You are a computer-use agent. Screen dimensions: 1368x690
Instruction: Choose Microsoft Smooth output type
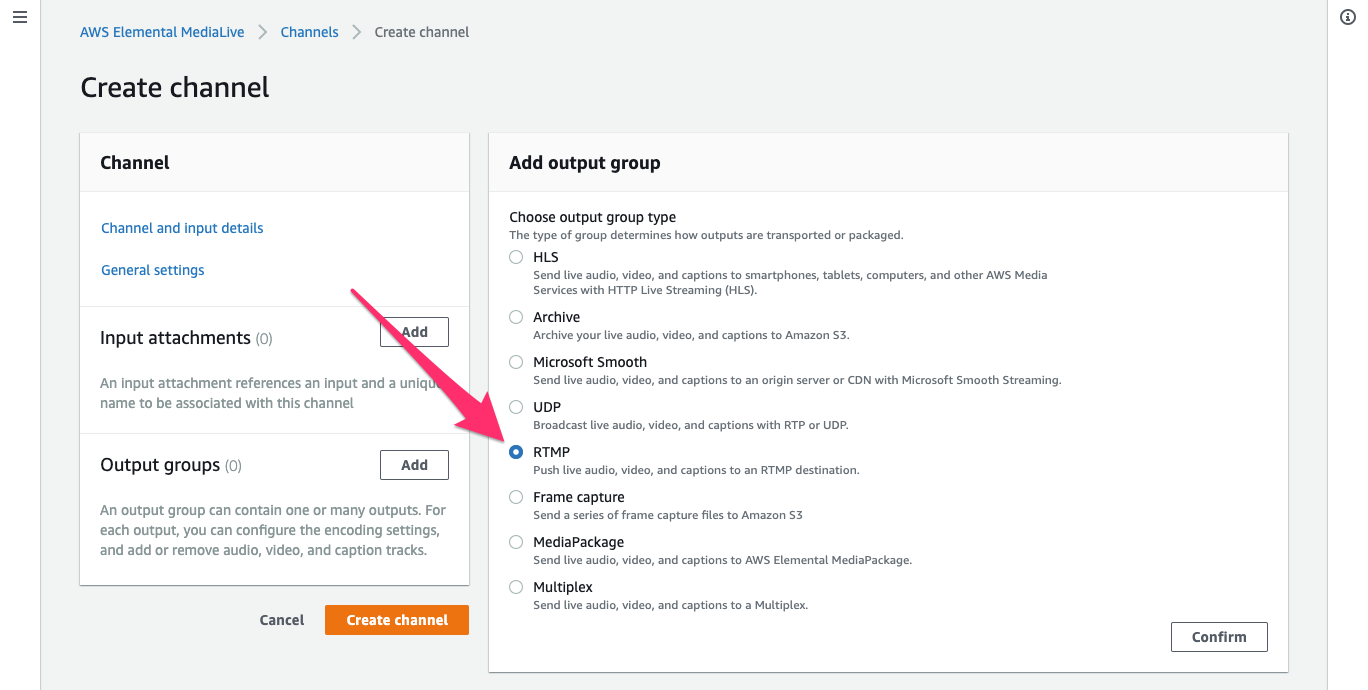[516, 362]
